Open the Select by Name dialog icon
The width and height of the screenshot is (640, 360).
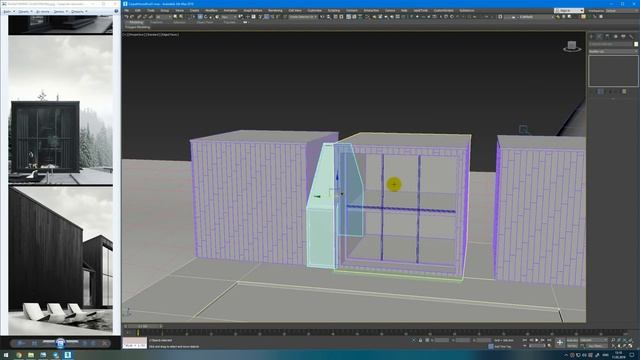pyautogui.click(x=180, y=17)
